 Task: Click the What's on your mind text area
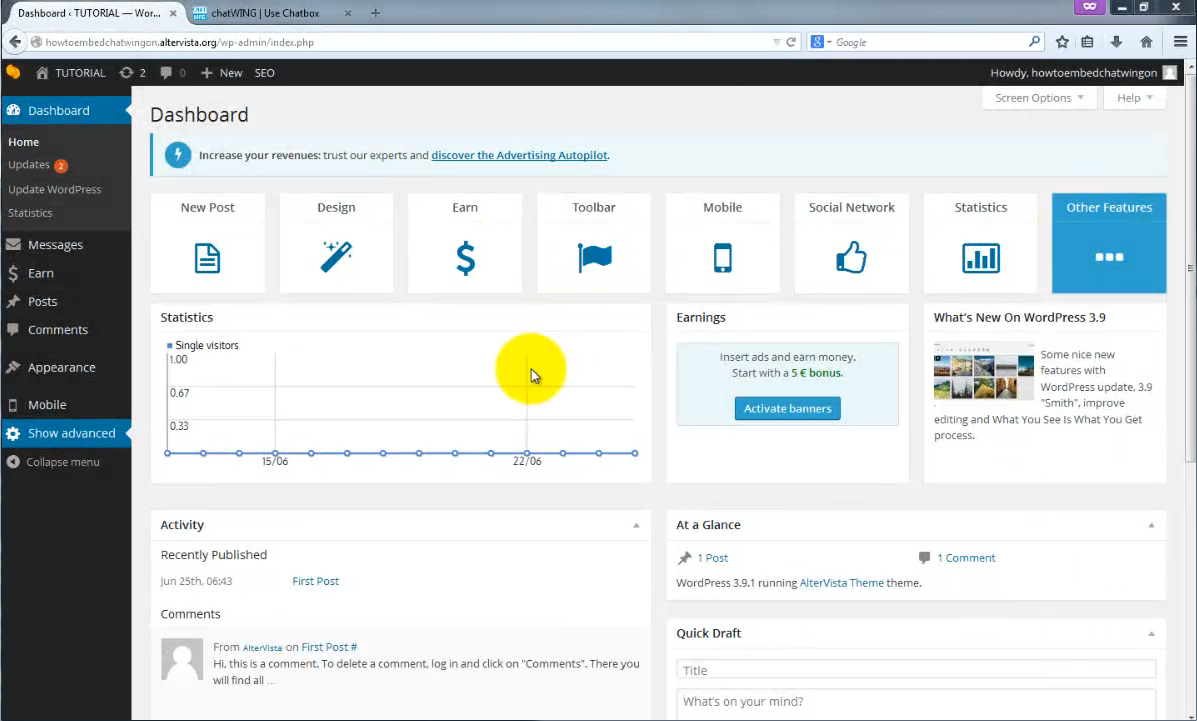click(x=916, y=703)
